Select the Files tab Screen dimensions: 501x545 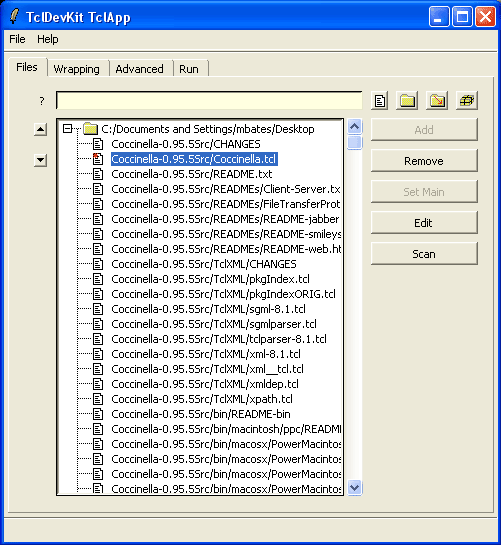(27, 67)
